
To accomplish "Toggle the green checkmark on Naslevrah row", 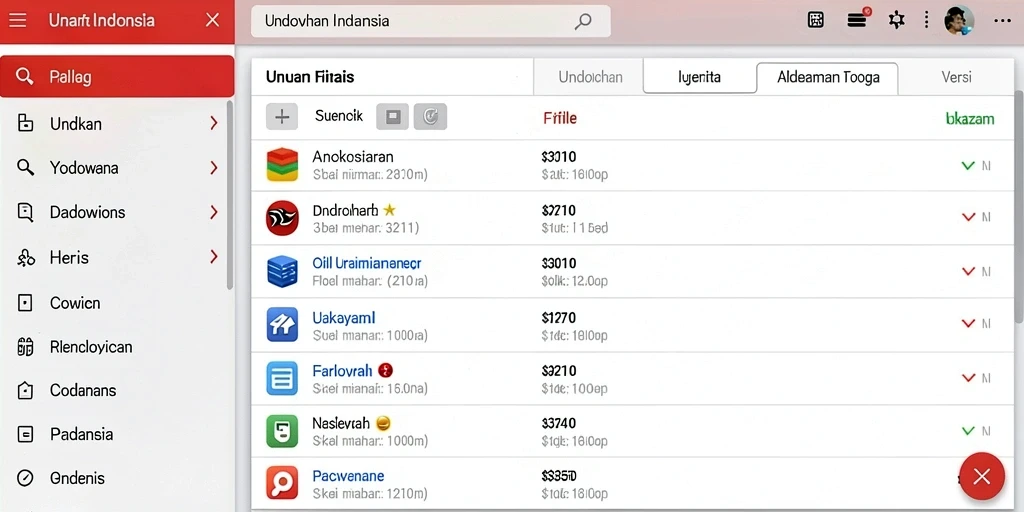I will click(968, 431).
